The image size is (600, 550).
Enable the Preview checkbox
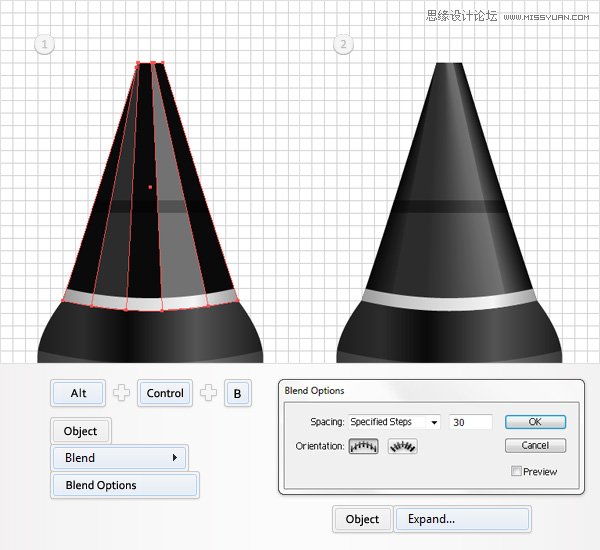516,471
